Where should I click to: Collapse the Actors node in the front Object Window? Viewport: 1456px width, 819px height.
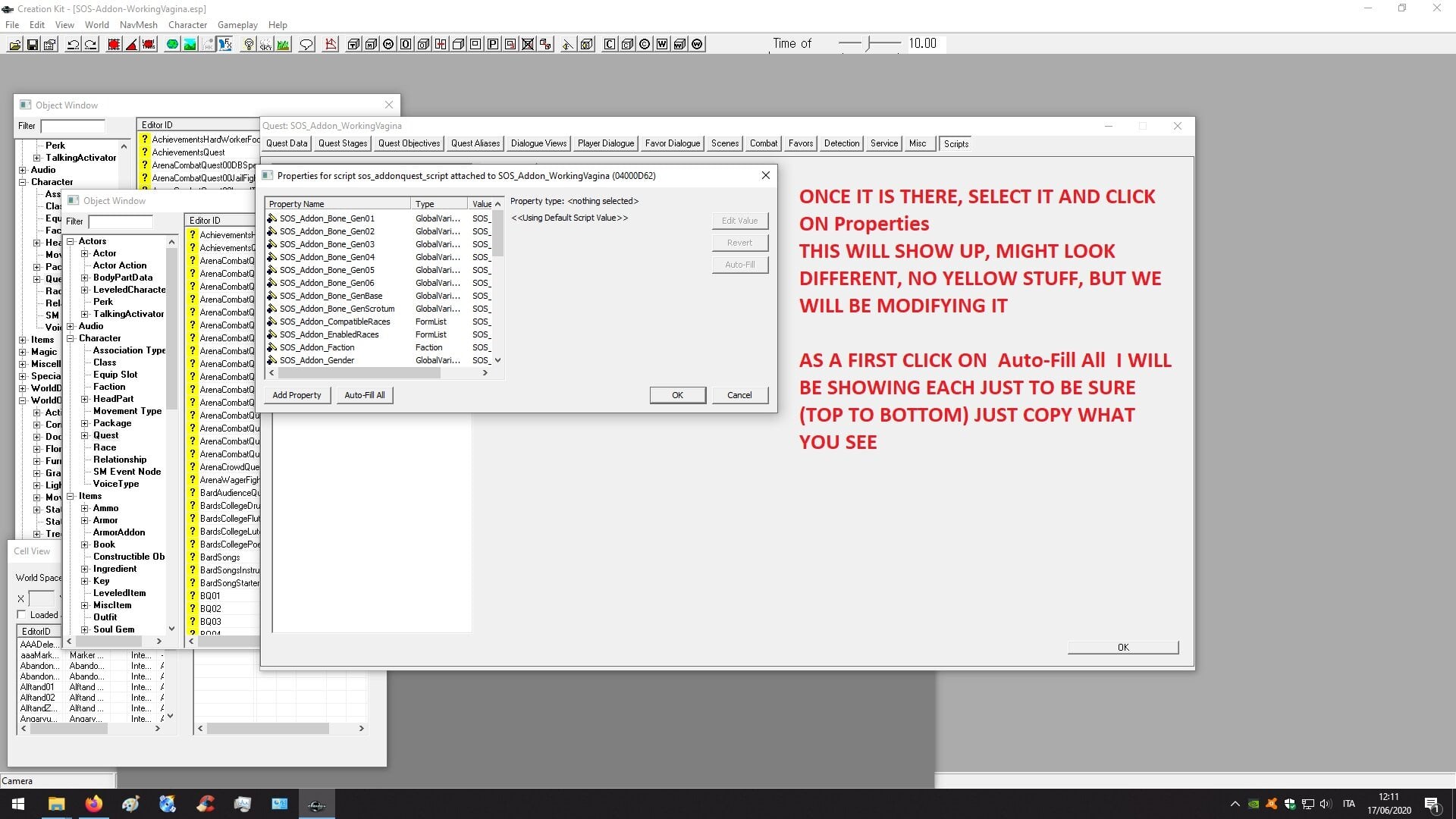[71, 241]
